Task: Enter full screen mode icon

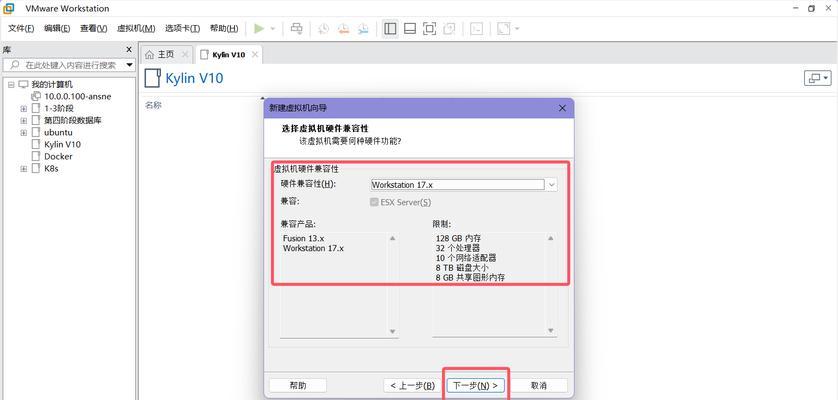Action: point(429,29)
